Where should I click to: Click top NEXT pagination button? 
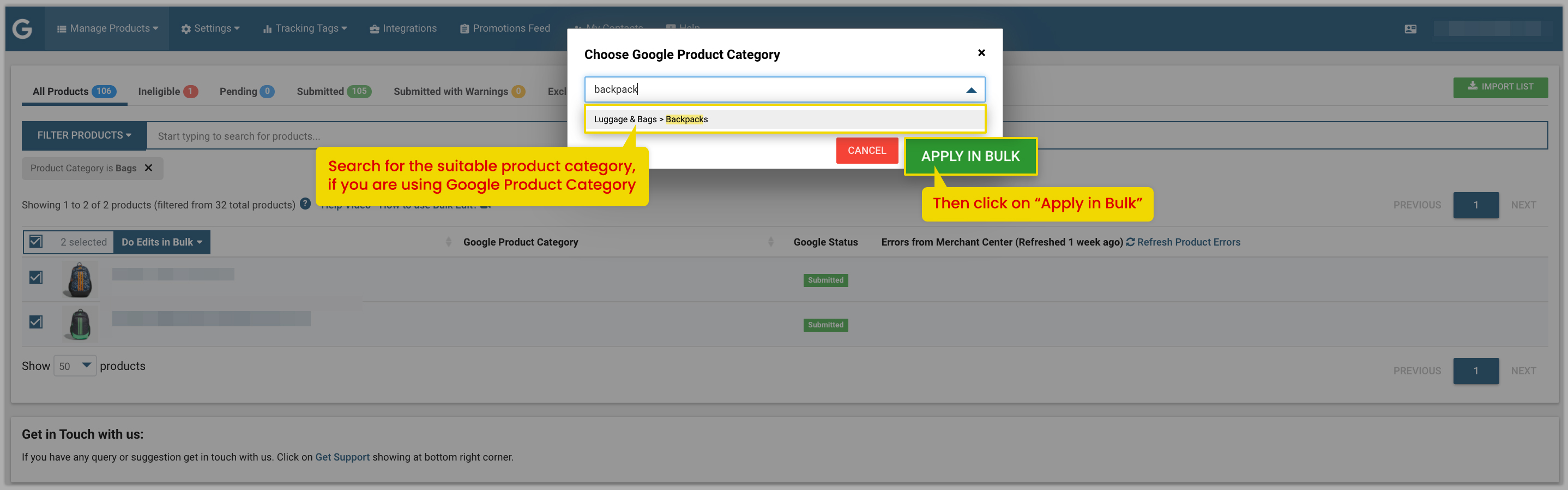[x=1523, y=205]
